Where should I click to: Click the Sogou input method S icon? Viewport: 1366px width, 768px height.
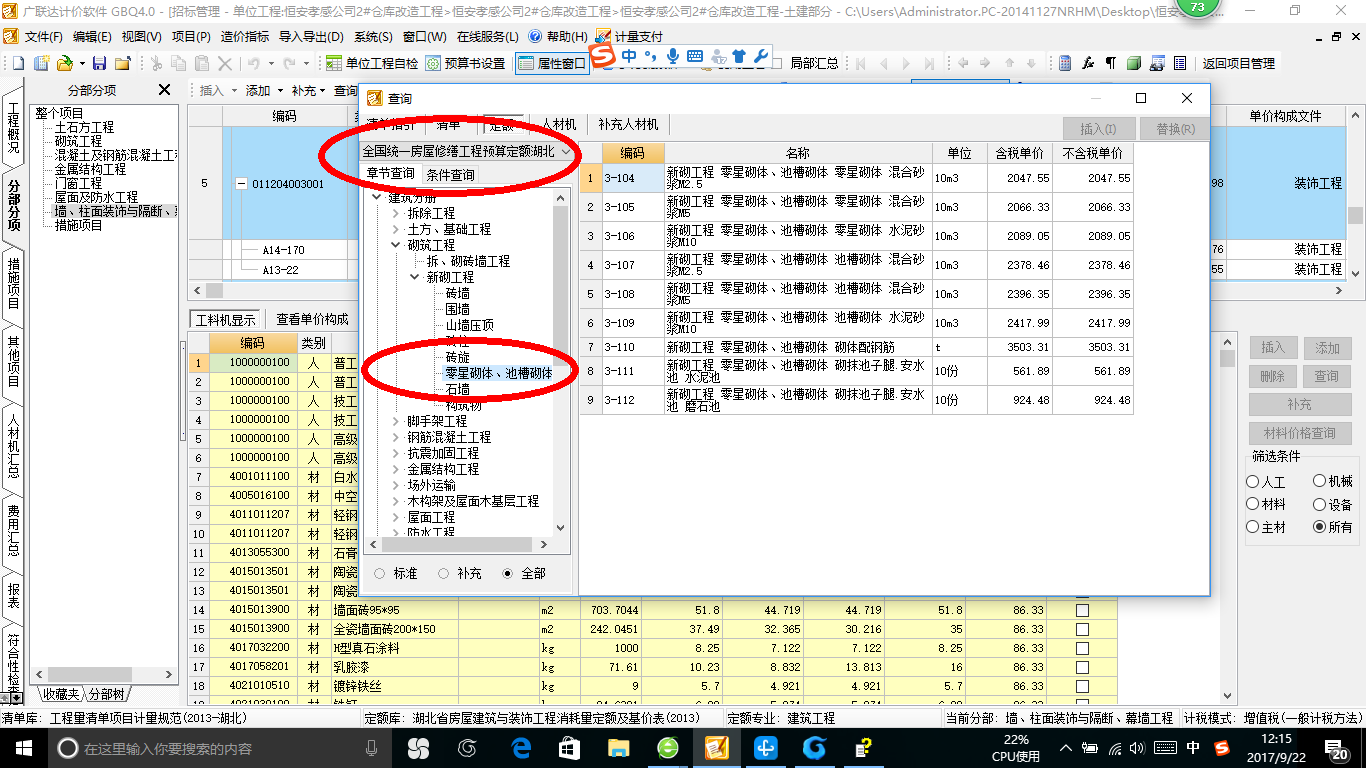pos(602,56)
